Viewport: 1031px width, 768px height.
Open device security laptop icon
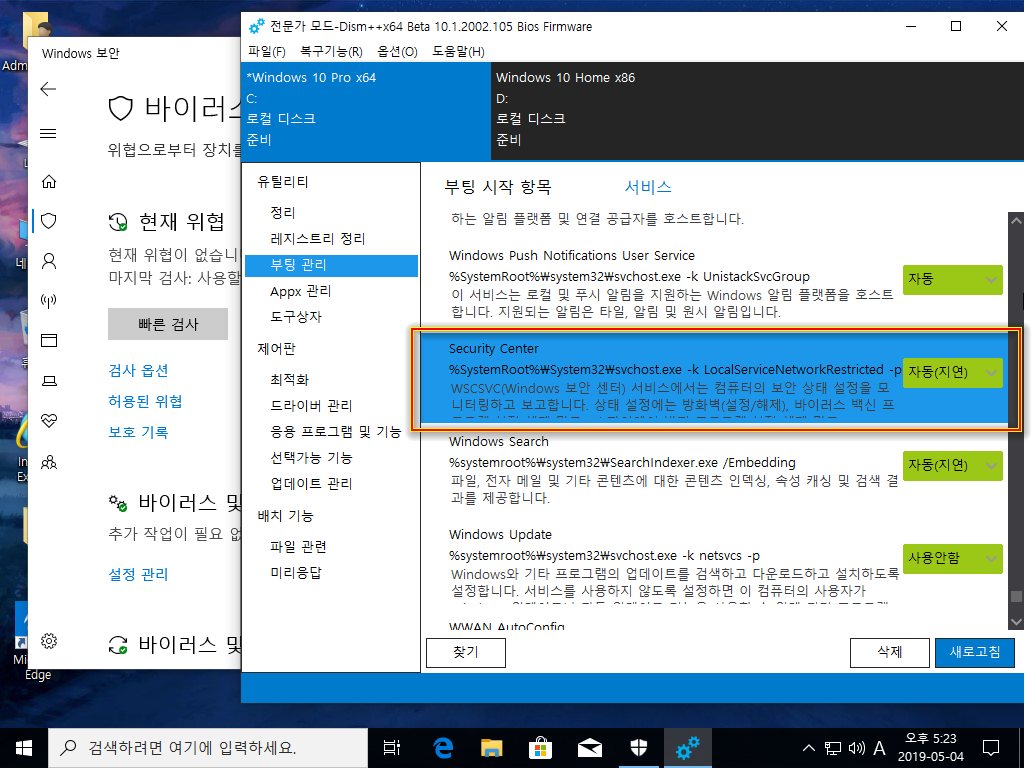pos(49,381)
